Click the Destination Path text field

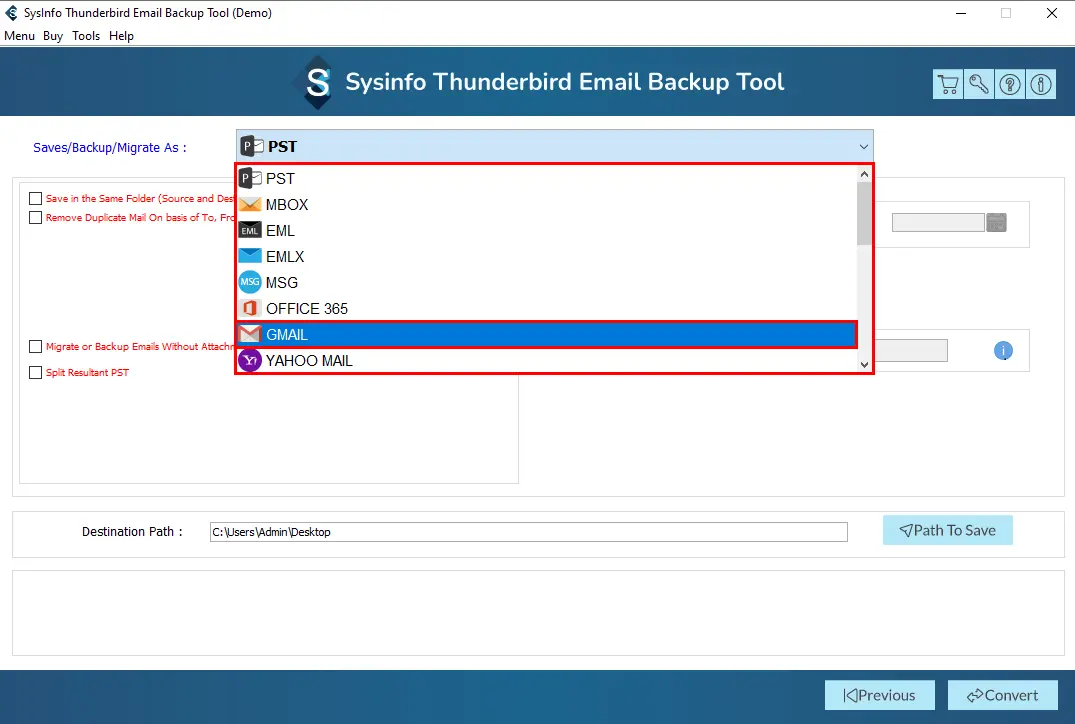point(529,532)
